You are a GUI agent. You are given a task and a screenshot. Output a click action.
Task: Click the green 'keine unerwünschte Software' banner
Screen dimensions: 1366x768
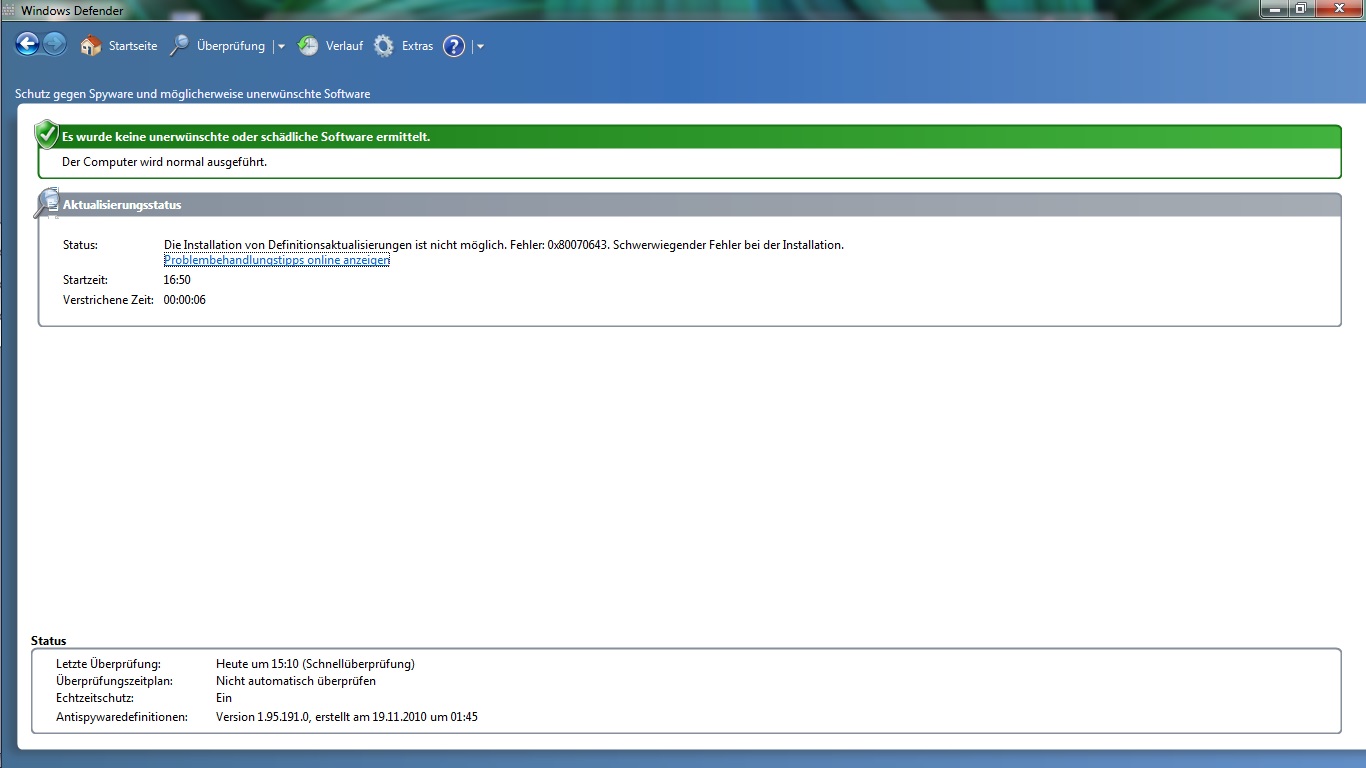point(689,137)
